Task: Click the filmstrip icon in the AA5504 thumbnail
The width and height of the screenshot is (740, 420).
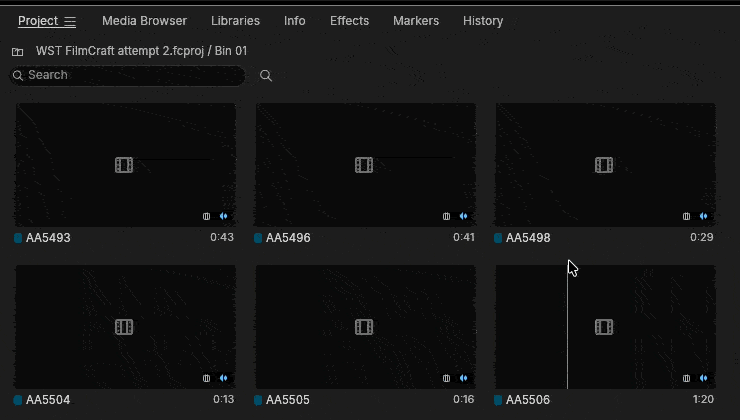Action: point(124,327)
